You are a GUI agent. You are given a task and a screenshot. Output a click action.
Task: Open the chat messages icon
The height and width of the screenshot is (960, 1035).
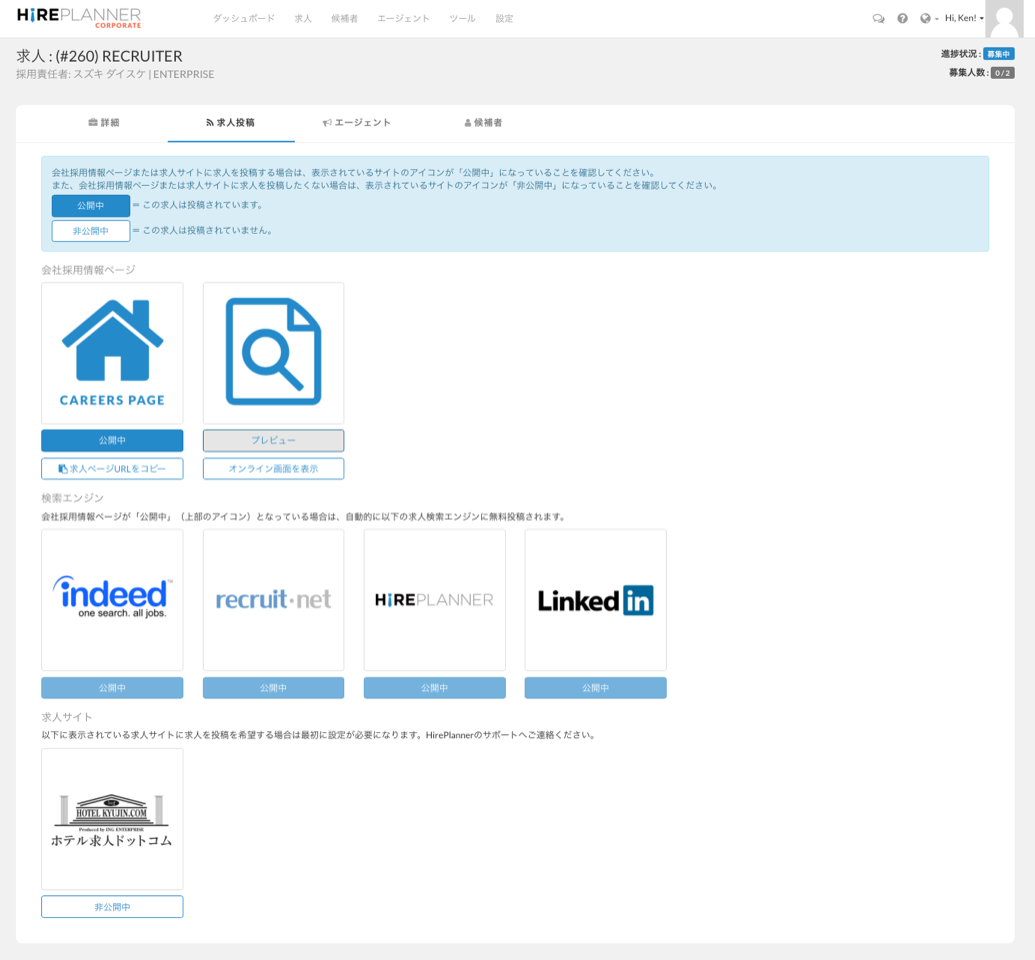(x=877, y=17)
